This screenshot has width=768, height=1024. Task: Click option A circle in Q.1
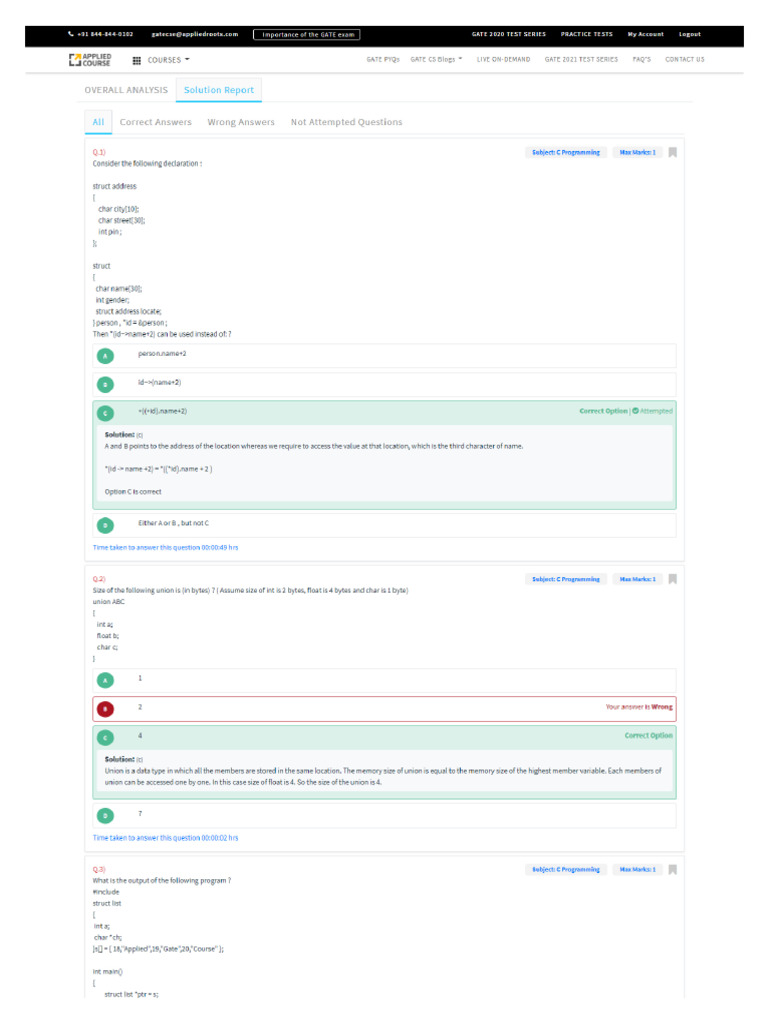point(105,355)
